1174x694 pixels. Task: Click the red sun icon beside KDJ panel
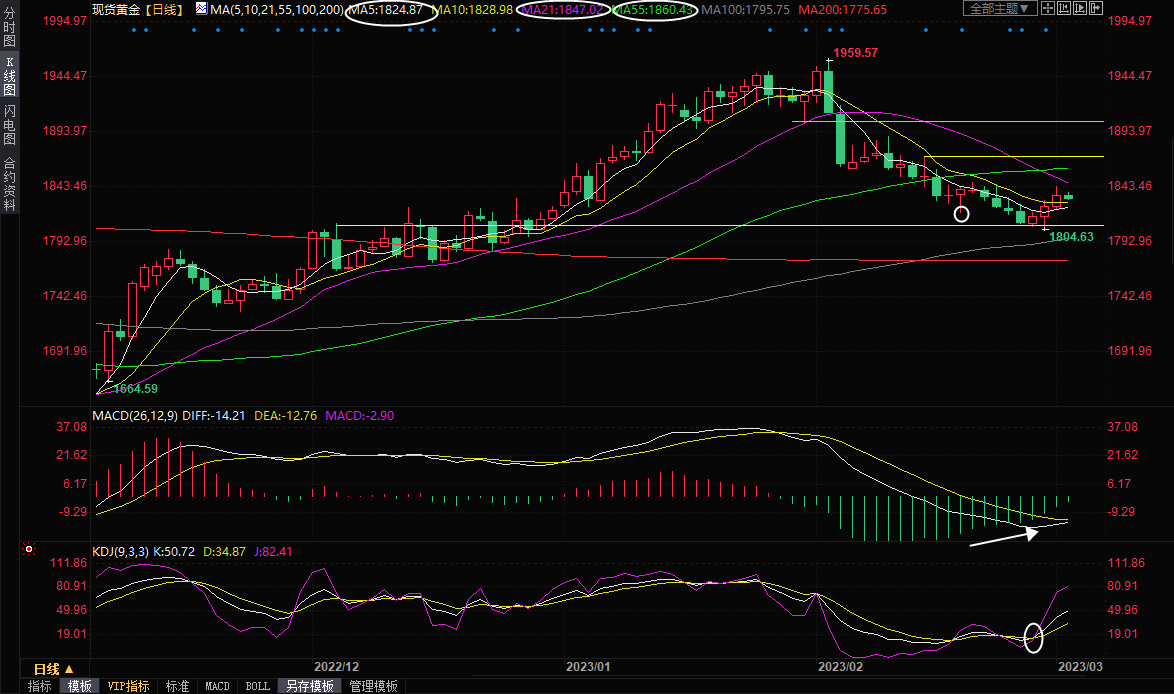[x=29, y=550]
